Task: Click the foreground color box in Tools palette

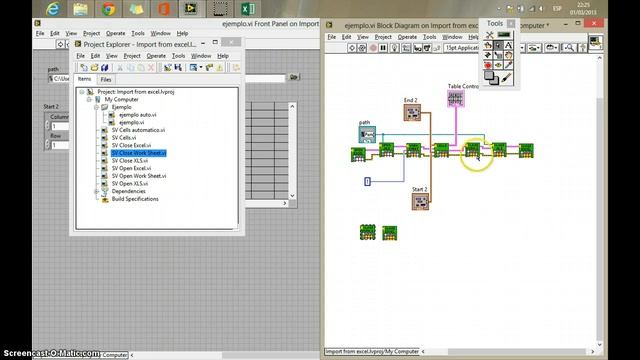Action: pyautogui.click(x=488, y=75)
